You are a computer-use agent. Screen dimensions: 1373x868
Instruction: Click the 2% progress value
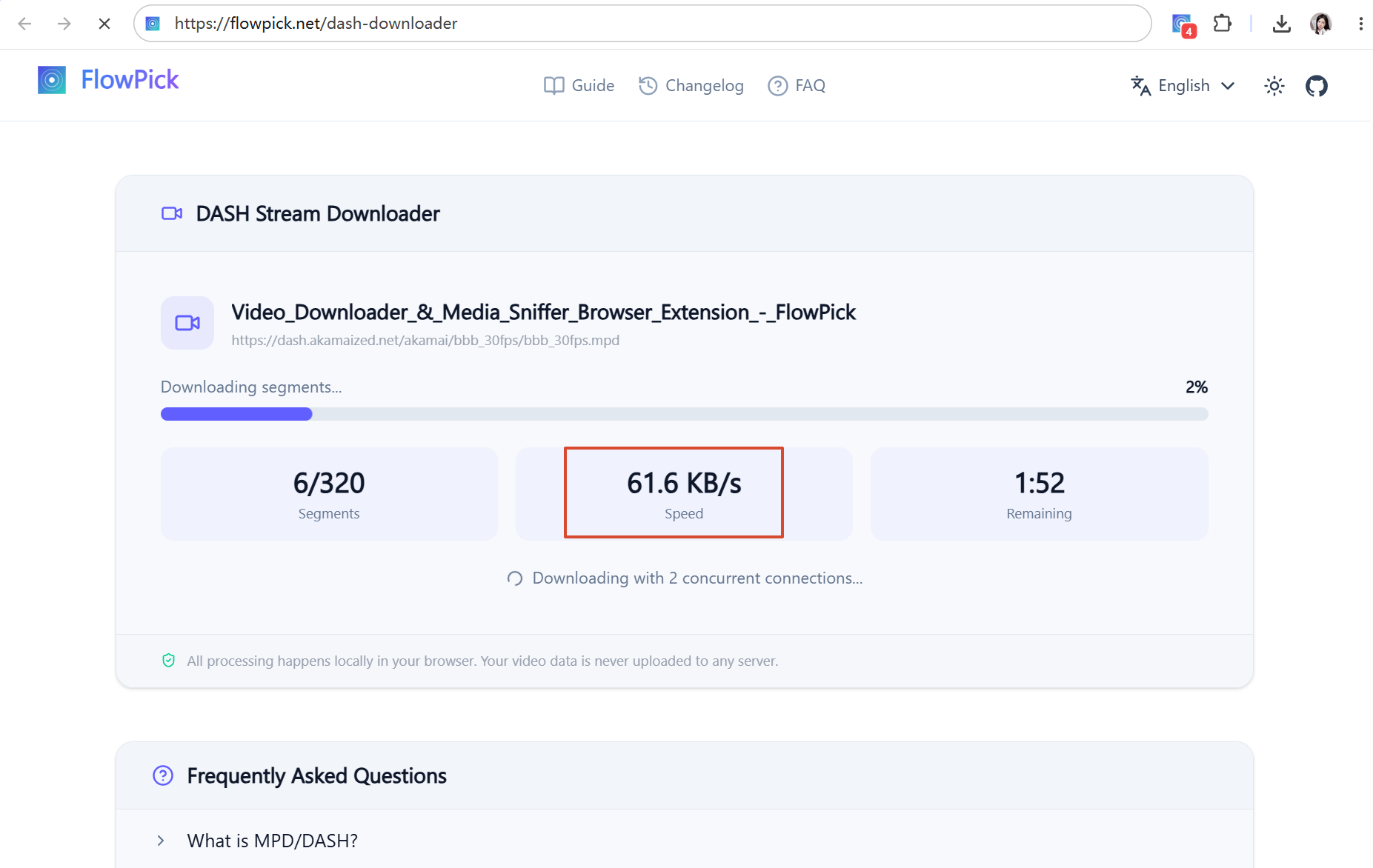tap(1197, 387)
